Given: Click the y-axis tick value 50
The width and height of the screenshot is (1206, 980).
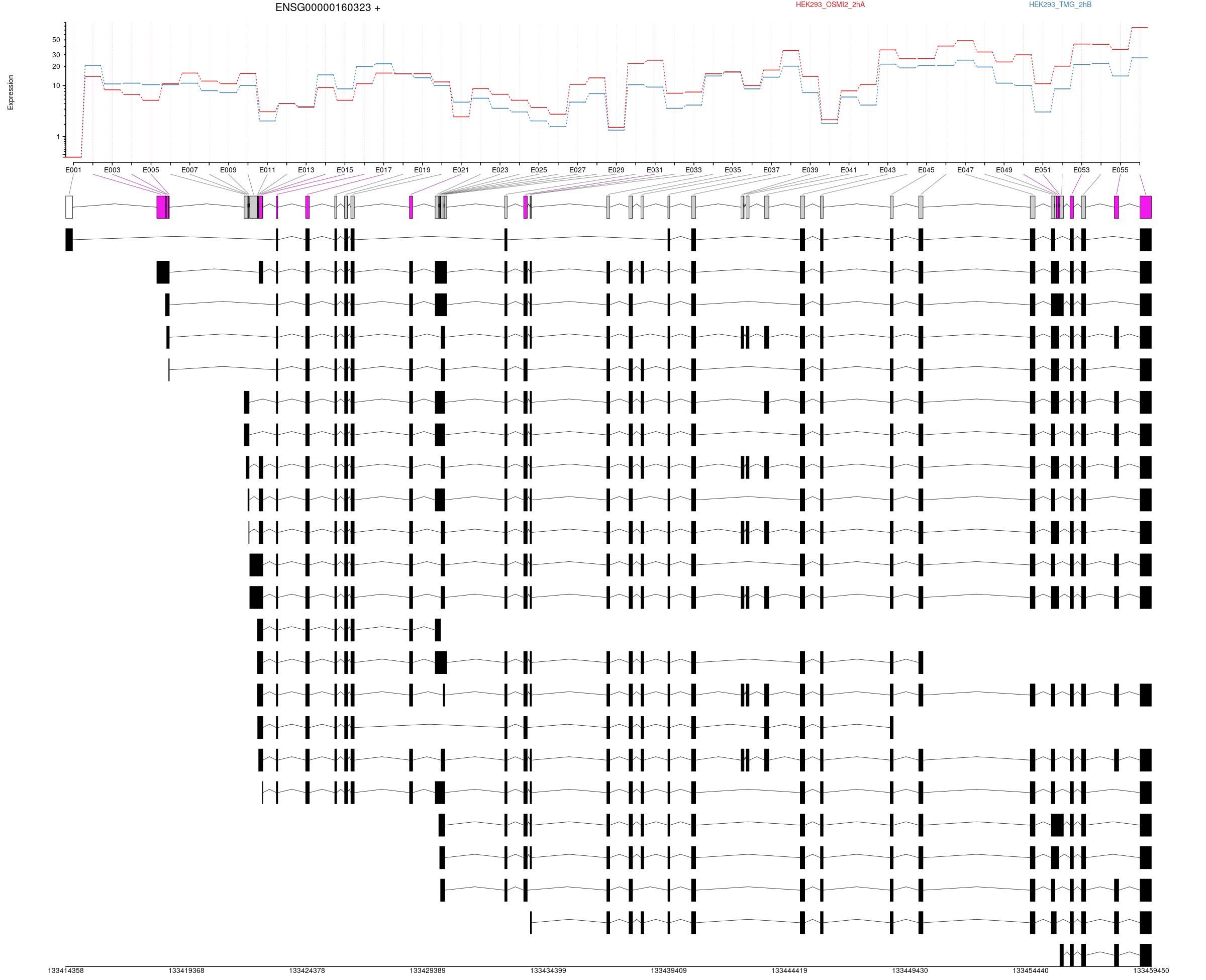Looking at the screenshot, I should click(x=56, y=40).
